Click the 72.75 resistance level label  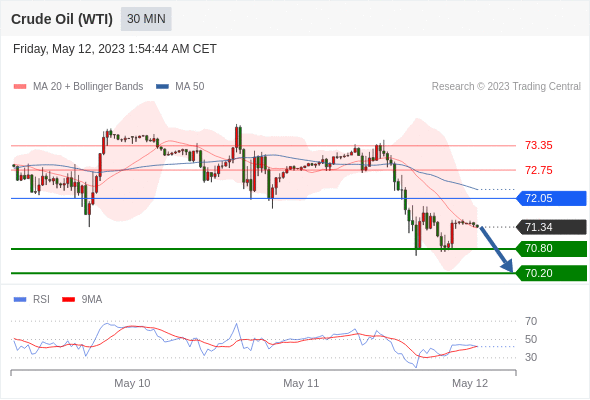click(538, 170)
